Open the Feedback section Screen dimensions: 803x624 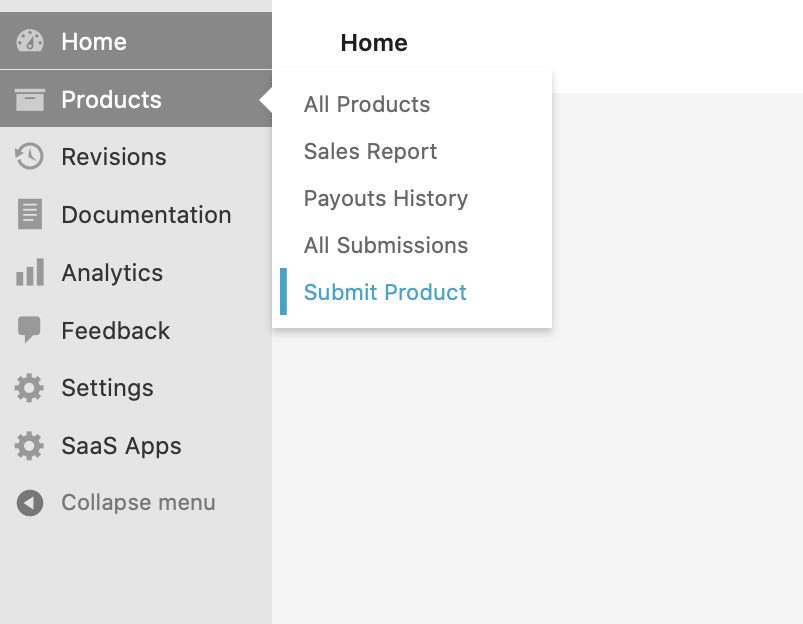pos(116,330)
